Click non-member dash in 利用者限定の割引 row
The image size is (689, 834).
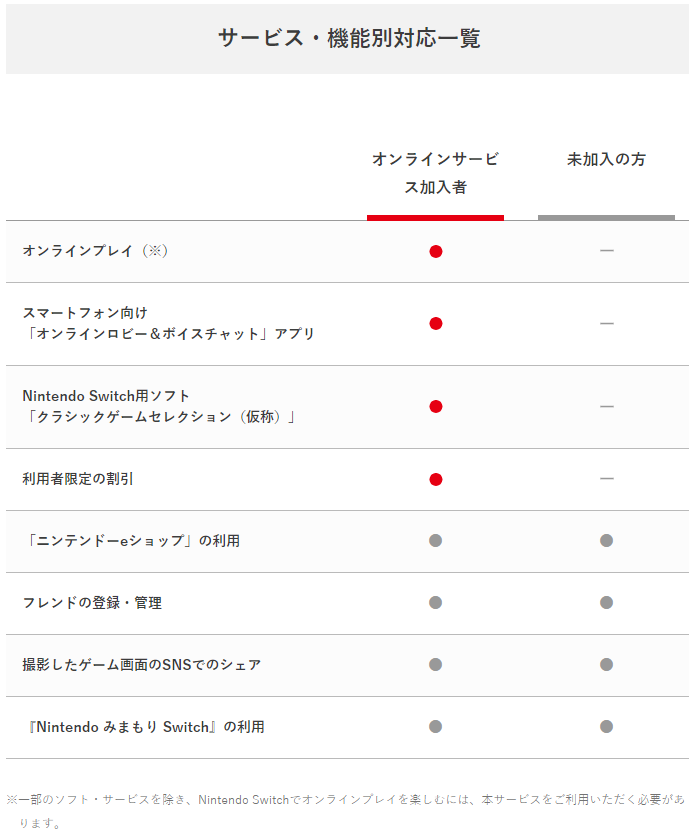coord(607,479)
